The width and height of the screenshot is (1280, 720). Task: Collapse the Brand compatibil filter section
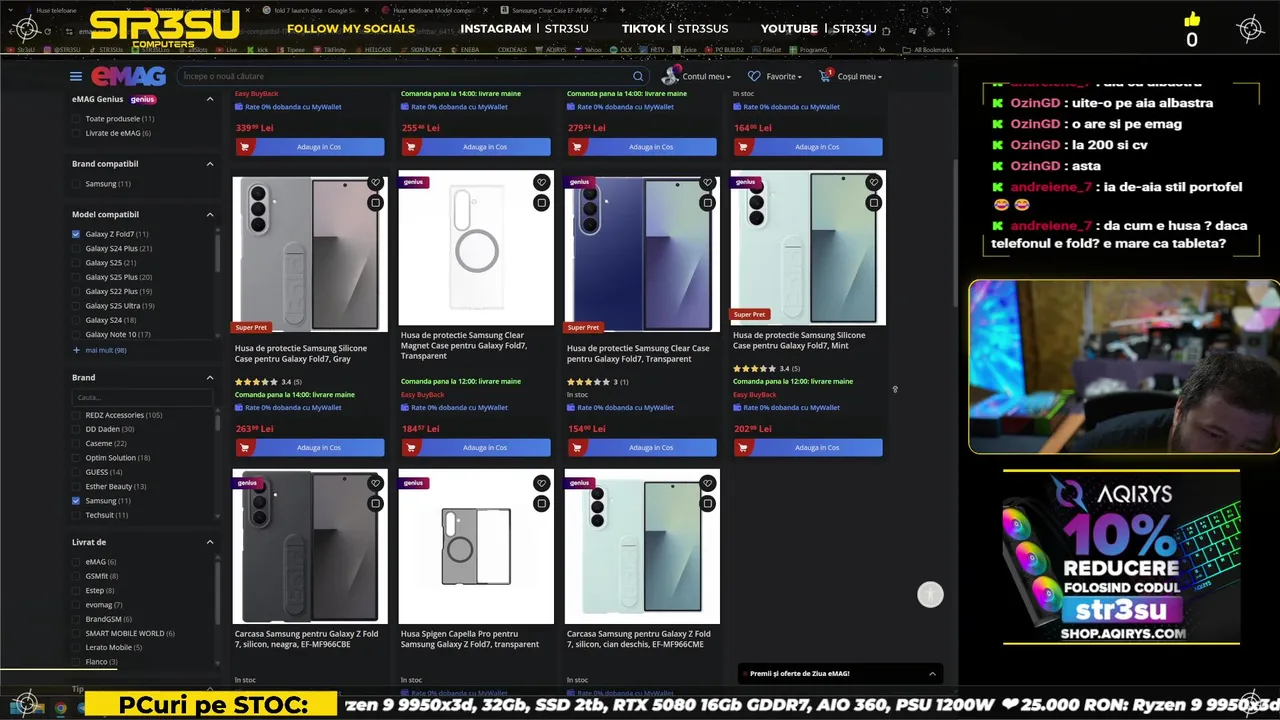[210, 164]
